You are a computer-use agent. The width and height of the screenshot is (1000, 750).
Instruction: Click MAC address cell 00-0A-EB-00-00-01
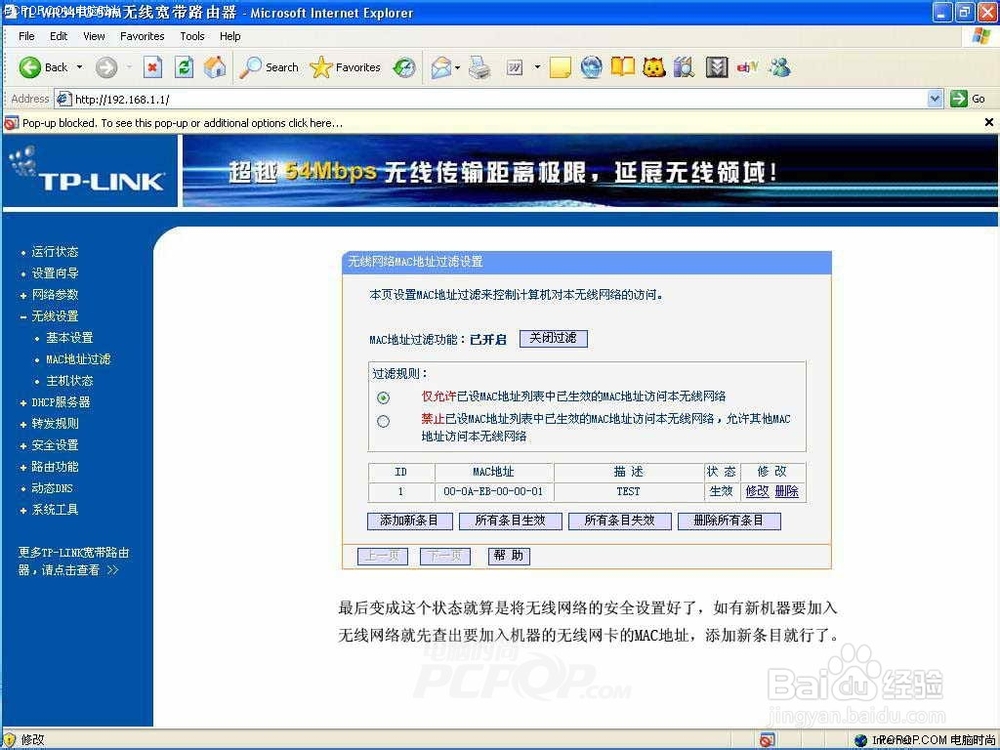(x=494, y=492)
